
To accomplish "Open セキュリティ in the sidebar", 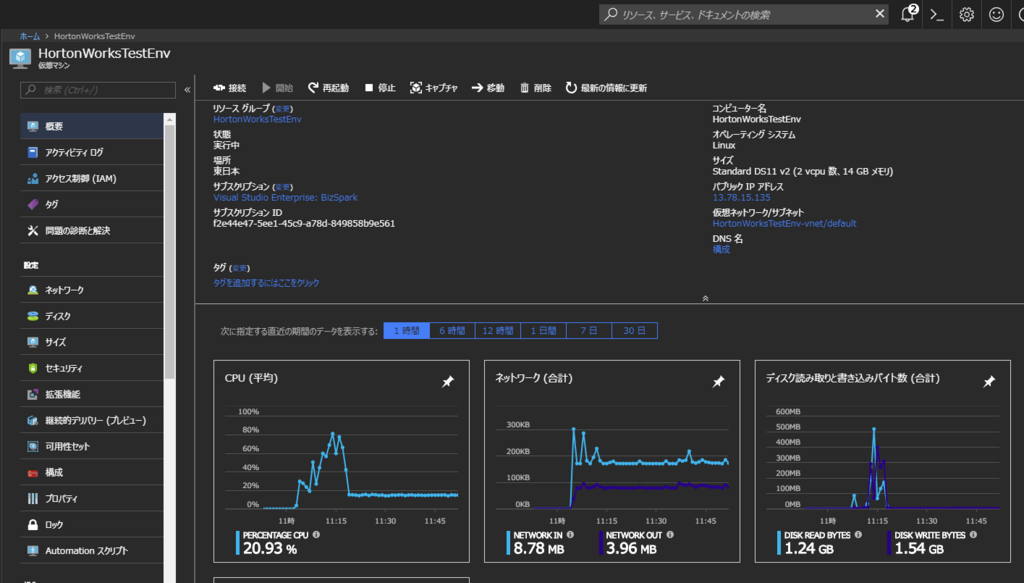I will tap(91, 368).
